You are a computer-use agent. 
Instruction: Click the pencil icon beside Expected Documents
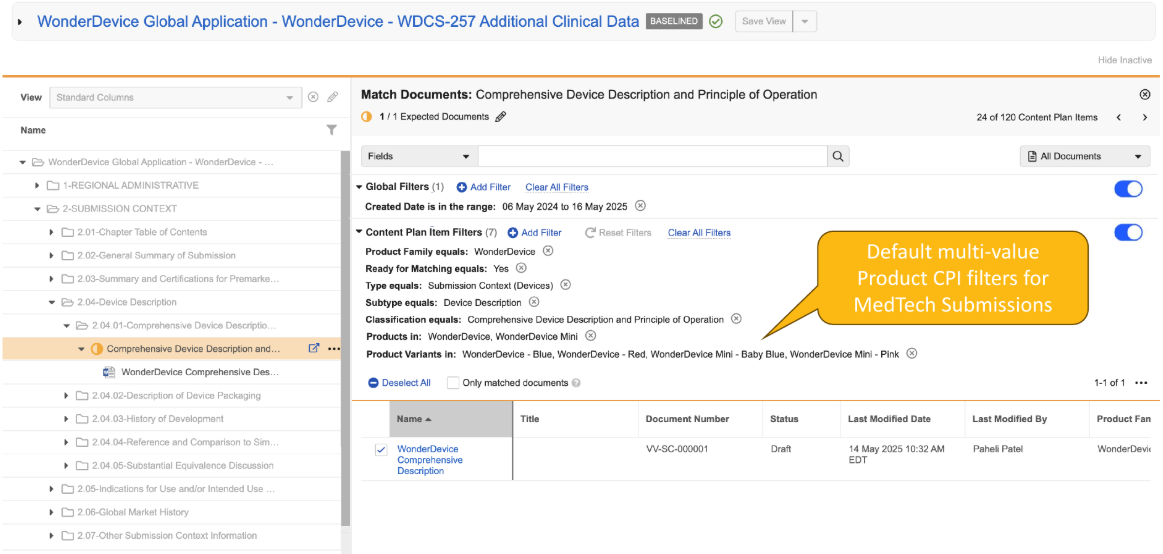(501, 117)
